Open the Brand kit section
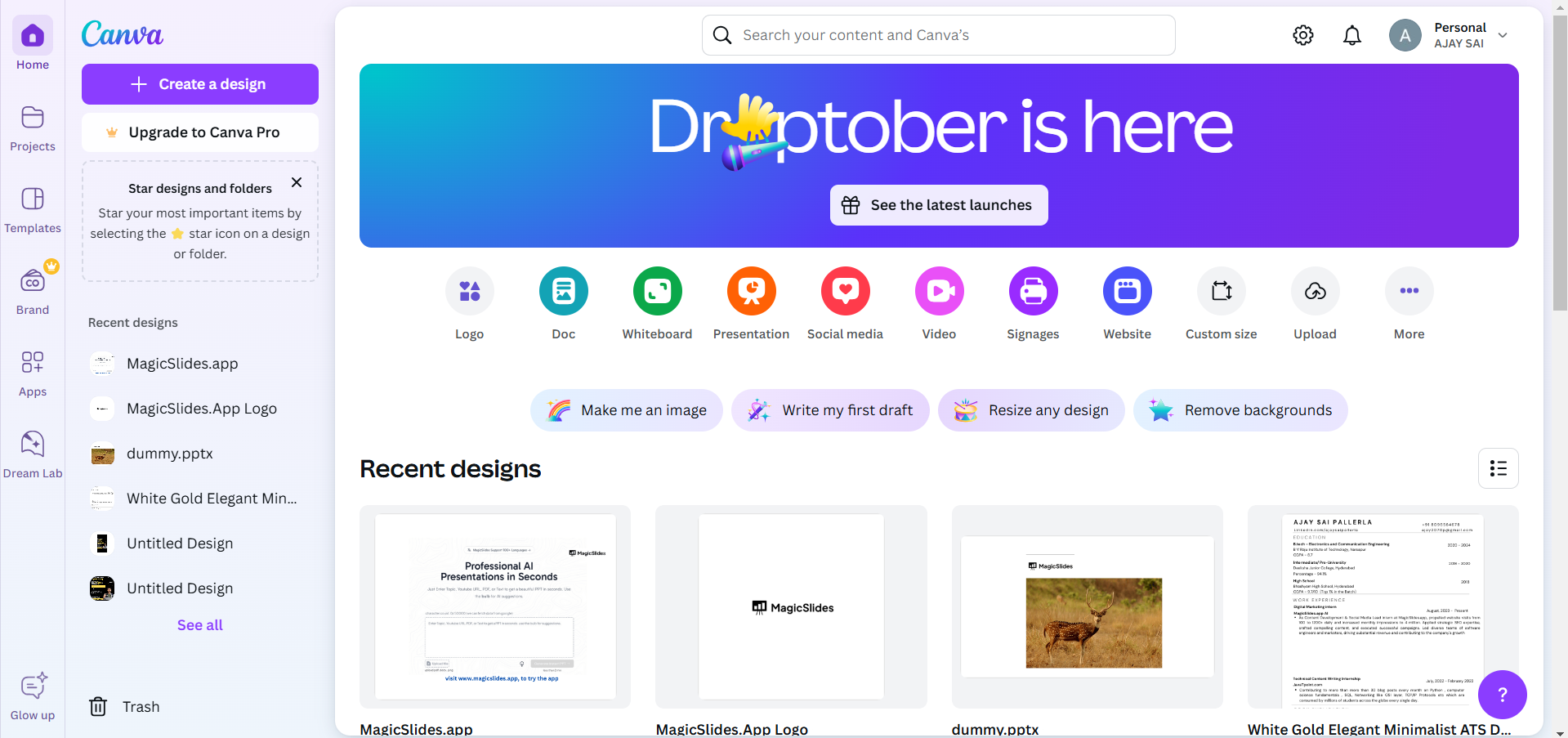 pos(33,291)
